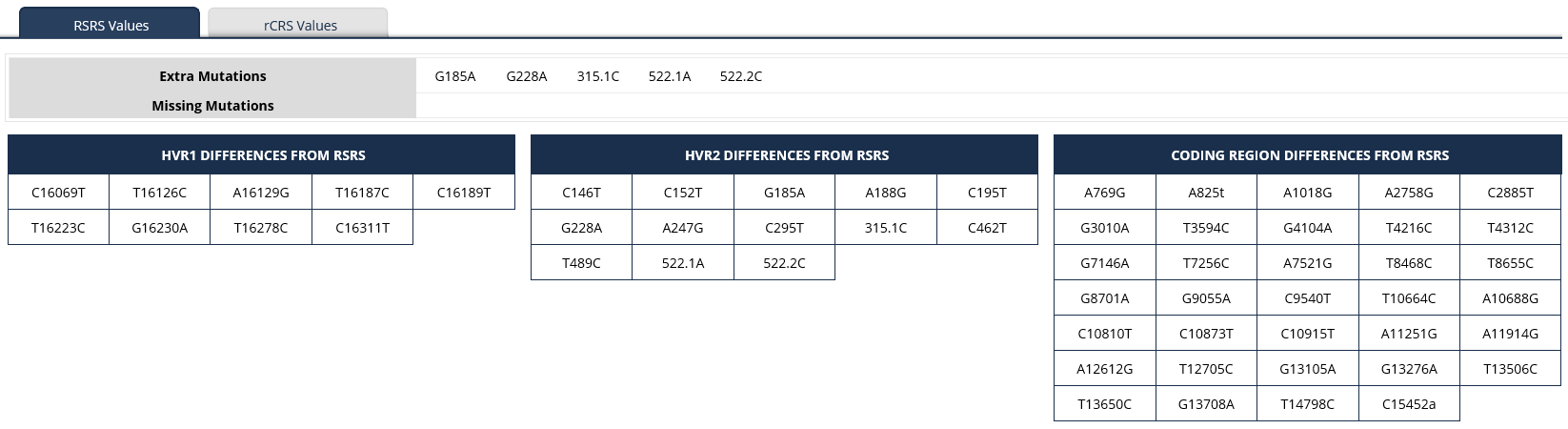This screenshot has height=429, width=1568.
Task: Click the C16189T mutation cell
Action: click(464, 193)
